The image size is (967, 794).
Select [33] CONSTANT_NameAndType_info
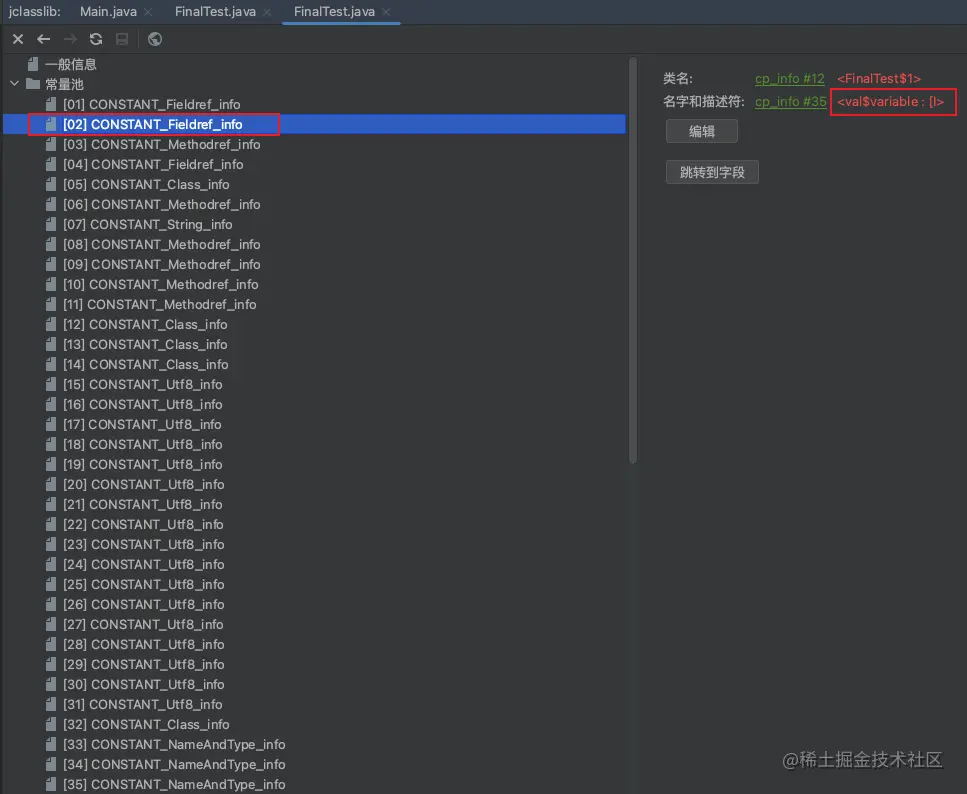(174, 745)
